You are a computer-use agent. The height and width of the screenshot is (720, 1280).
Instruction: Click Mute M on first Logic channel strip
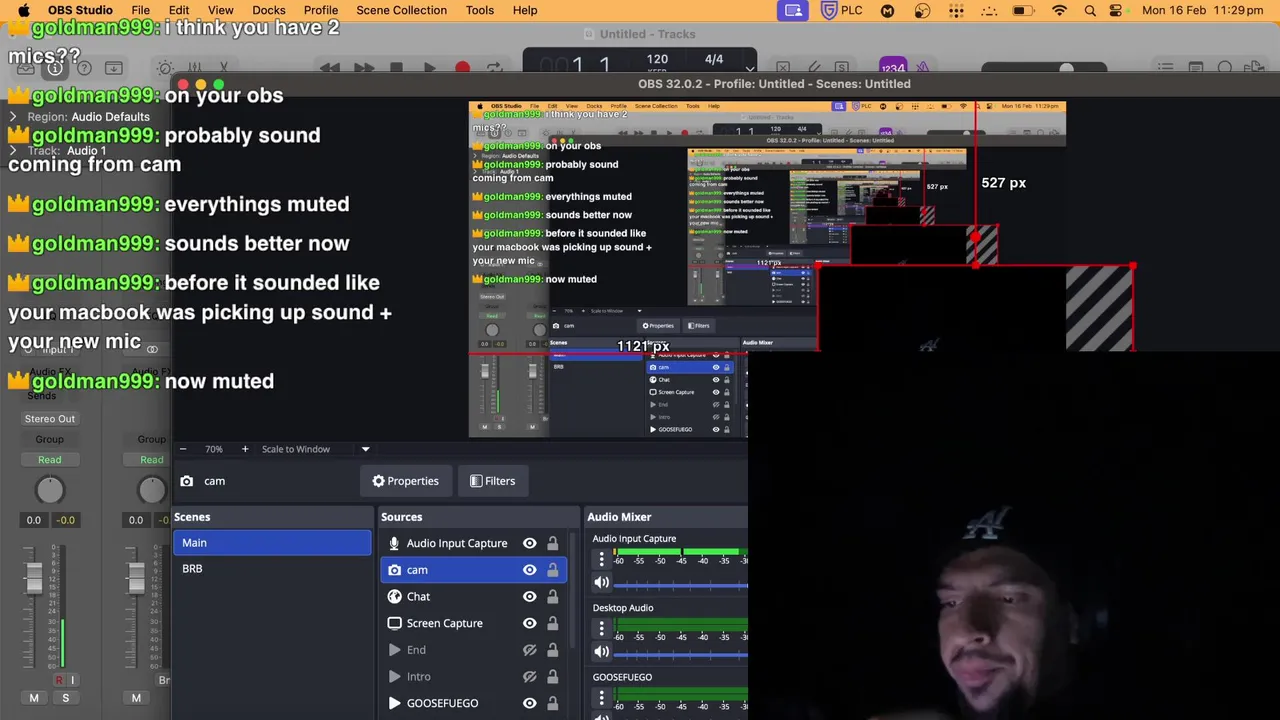pyautogui.click(x=34, y=698)
